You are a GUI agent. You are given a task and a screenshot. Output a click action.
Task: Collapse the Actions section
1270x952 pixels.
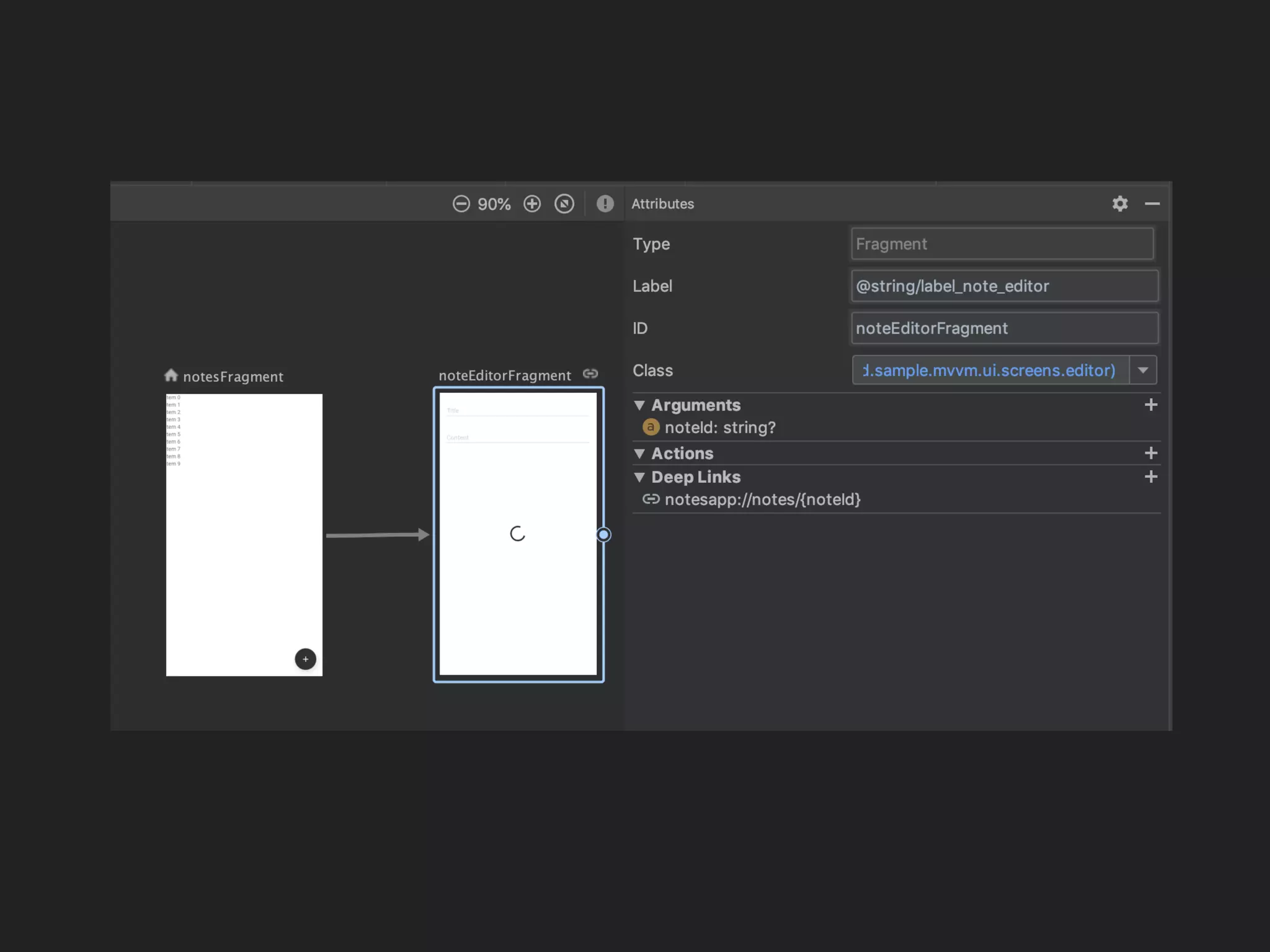click(x=639, y=454)
